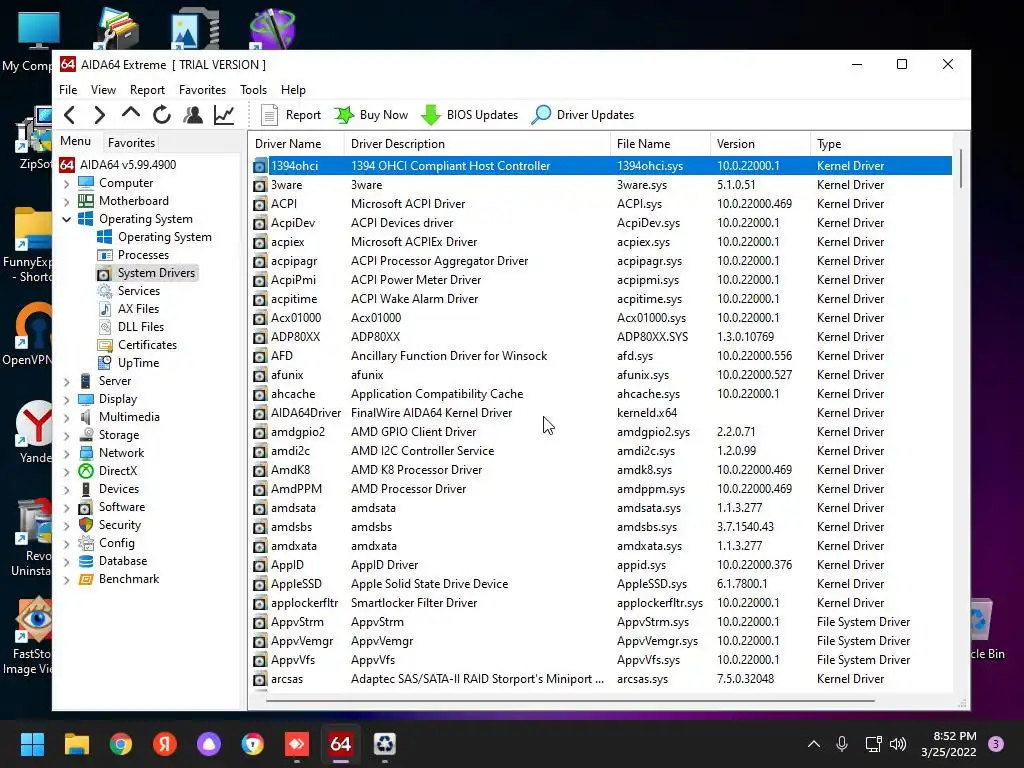This screenshot has height=768, width=1024.
Task: Open the Favorites menu
Action: [x=202, y=89]
